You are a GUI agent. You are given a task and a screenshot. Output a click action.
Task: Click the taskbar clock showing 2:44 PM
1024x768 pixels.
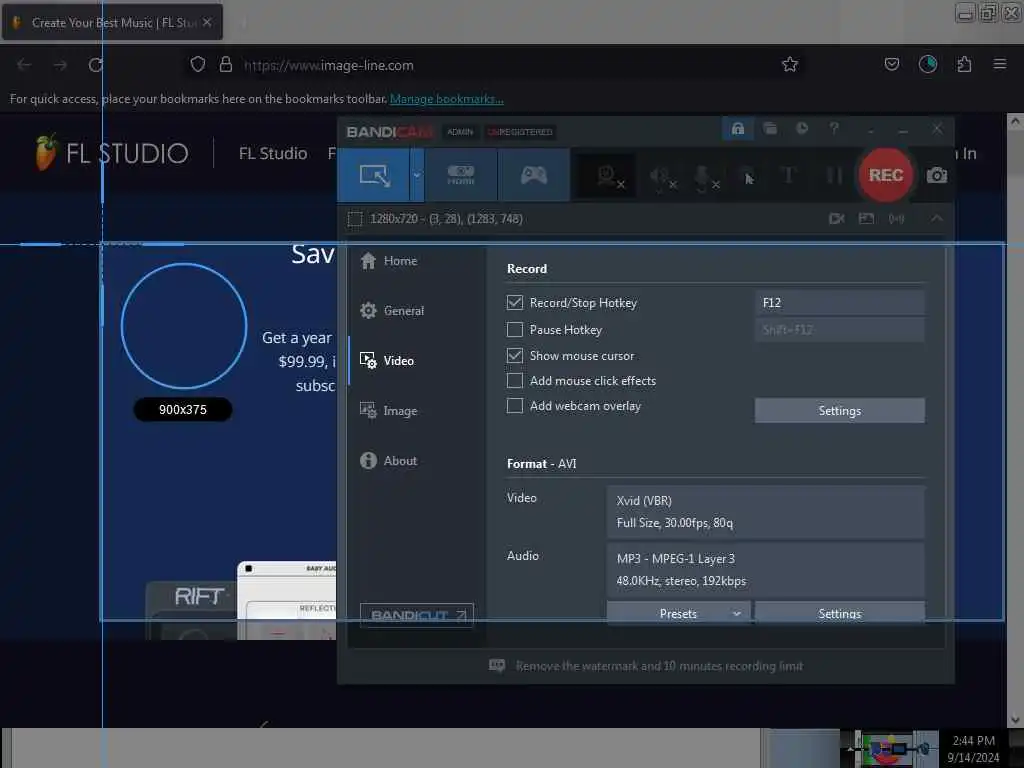973,748
